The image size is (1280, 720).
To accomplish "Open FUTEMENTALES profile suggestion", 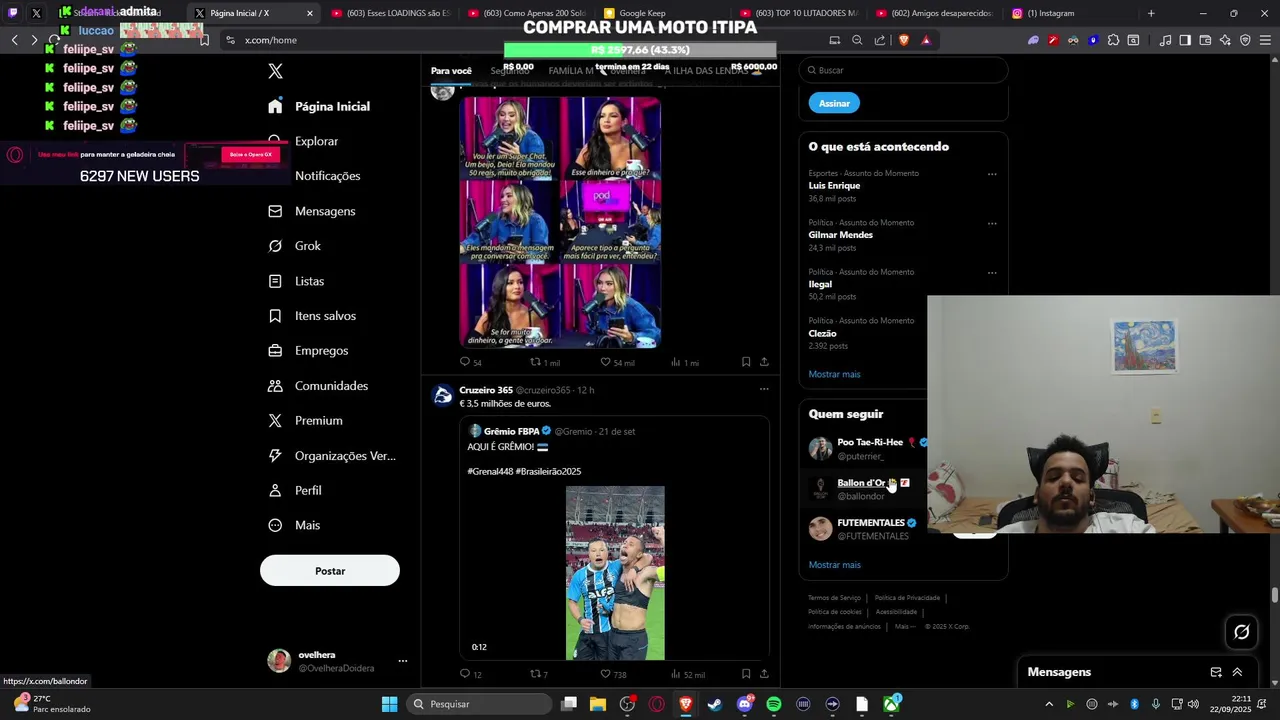I will coord(871,523).
